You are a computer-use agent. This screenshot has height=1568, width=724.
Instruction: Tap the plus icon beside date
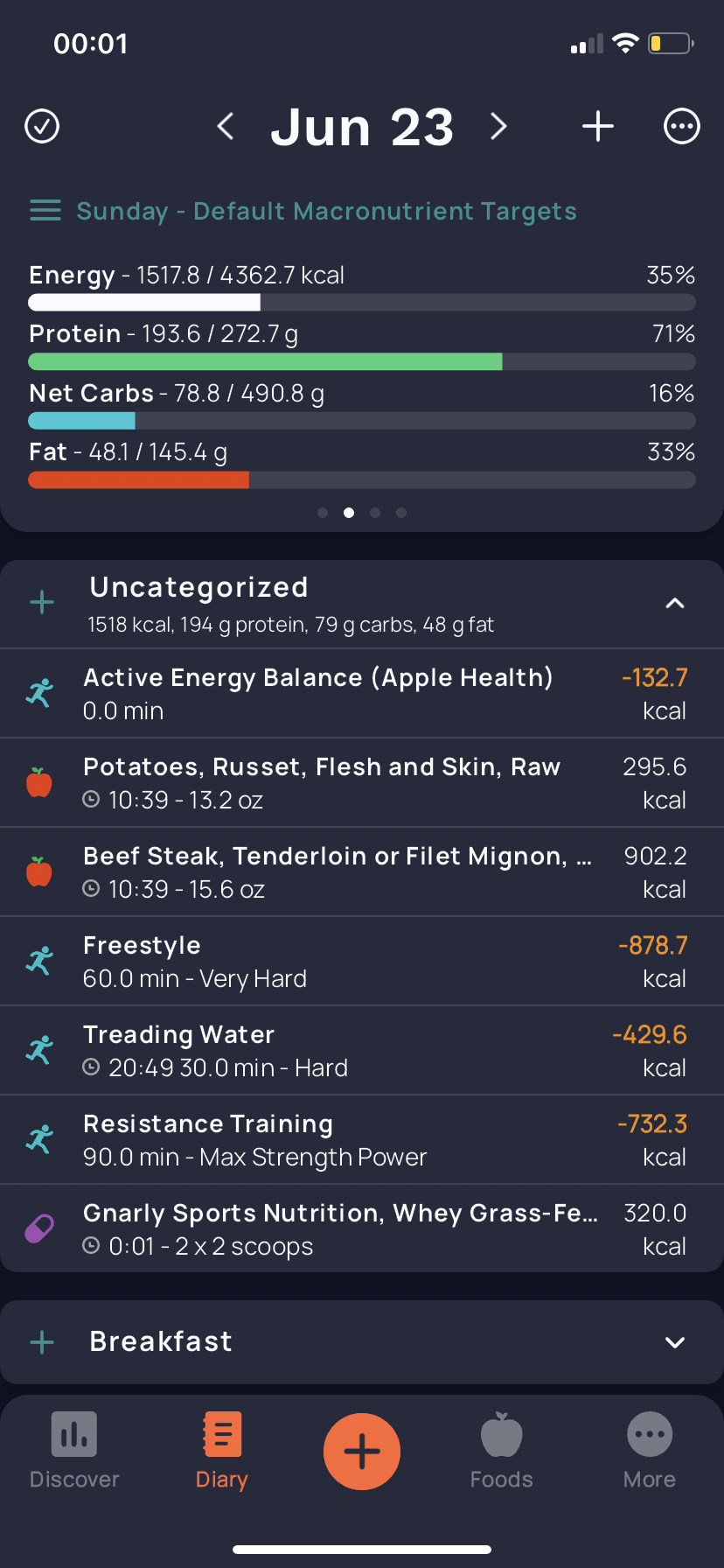[x=598, y=126]
